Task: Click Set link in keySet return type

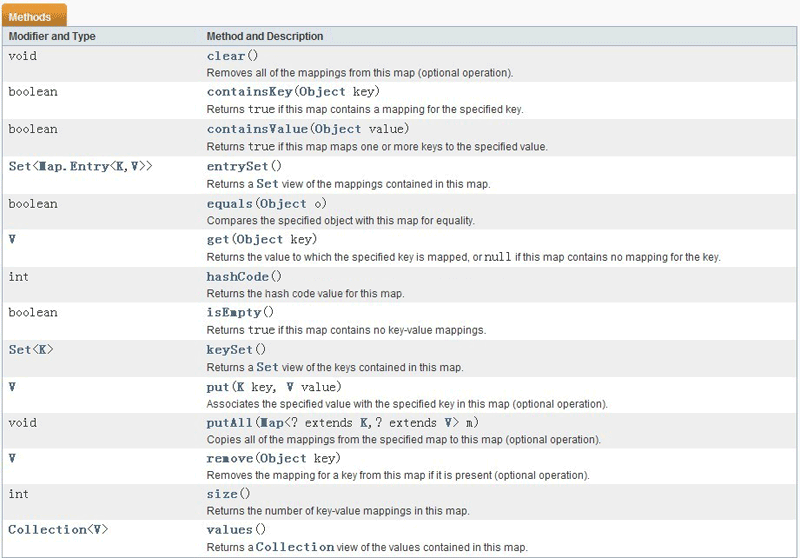Action: pos(20,350)
